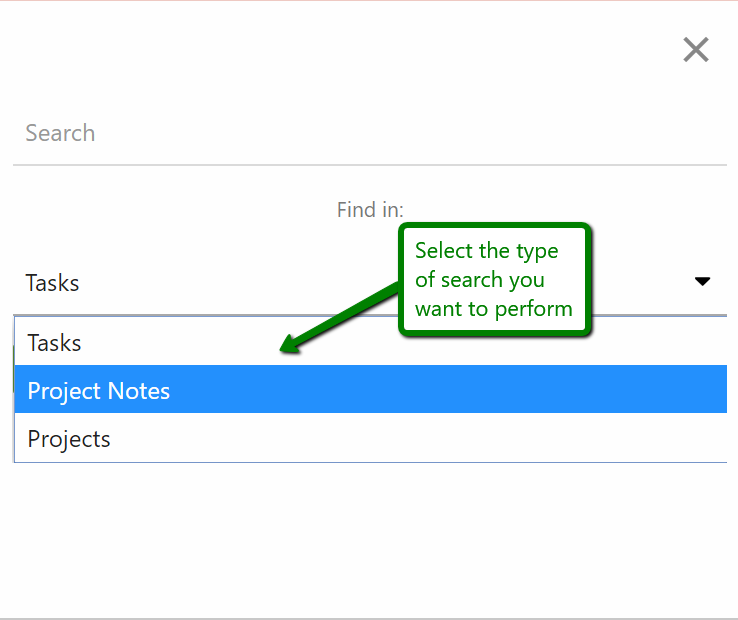Click the Find in: label

coord(370,210)
